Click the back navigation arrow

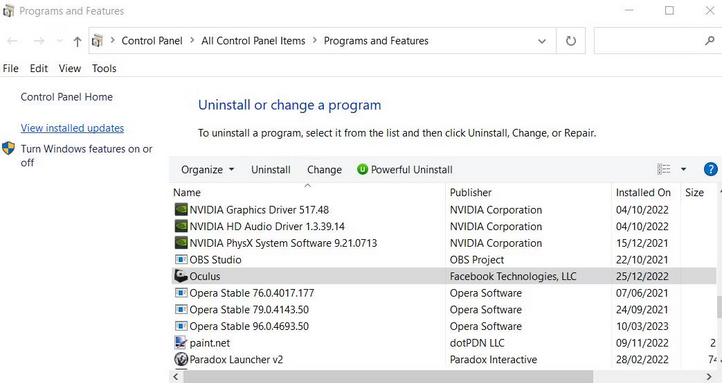12,41
